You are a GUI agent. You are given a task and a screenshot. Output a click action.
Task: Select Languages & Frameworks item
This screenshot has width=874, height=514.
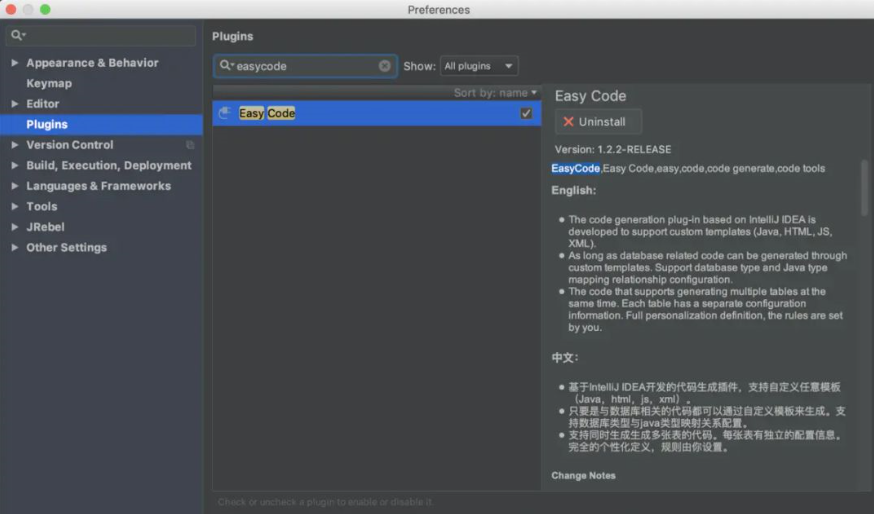tap(99, 186)
